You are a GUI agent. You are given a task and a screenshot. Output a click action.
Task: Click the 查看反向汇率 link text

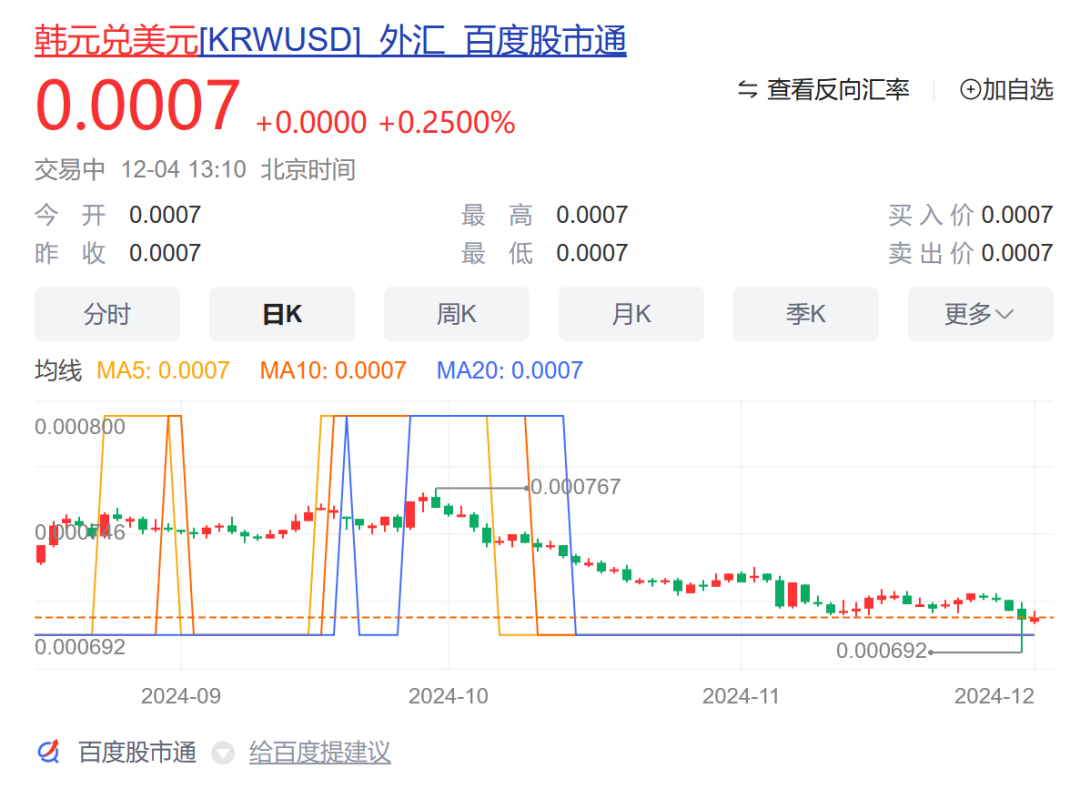(838, 90)
